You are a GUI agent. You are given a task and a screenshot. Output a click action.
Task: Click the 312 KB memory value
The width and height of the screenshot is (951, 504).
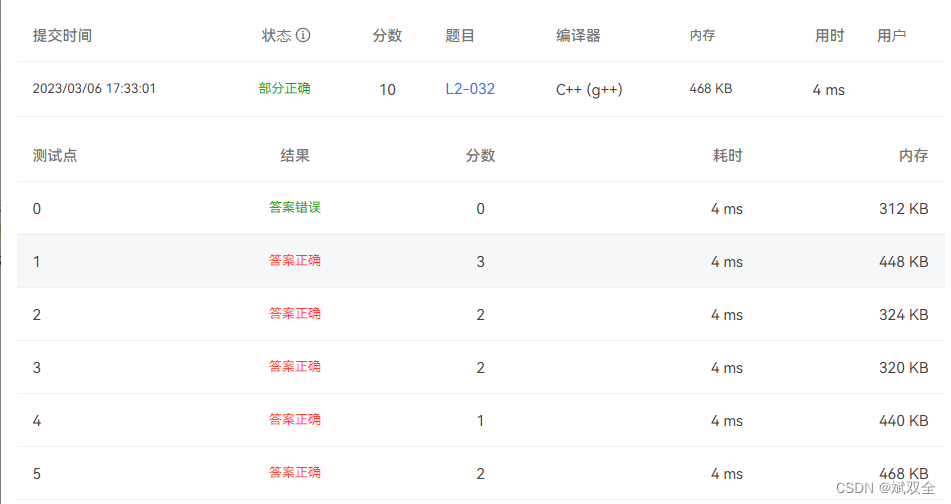(x=904, y=209)
